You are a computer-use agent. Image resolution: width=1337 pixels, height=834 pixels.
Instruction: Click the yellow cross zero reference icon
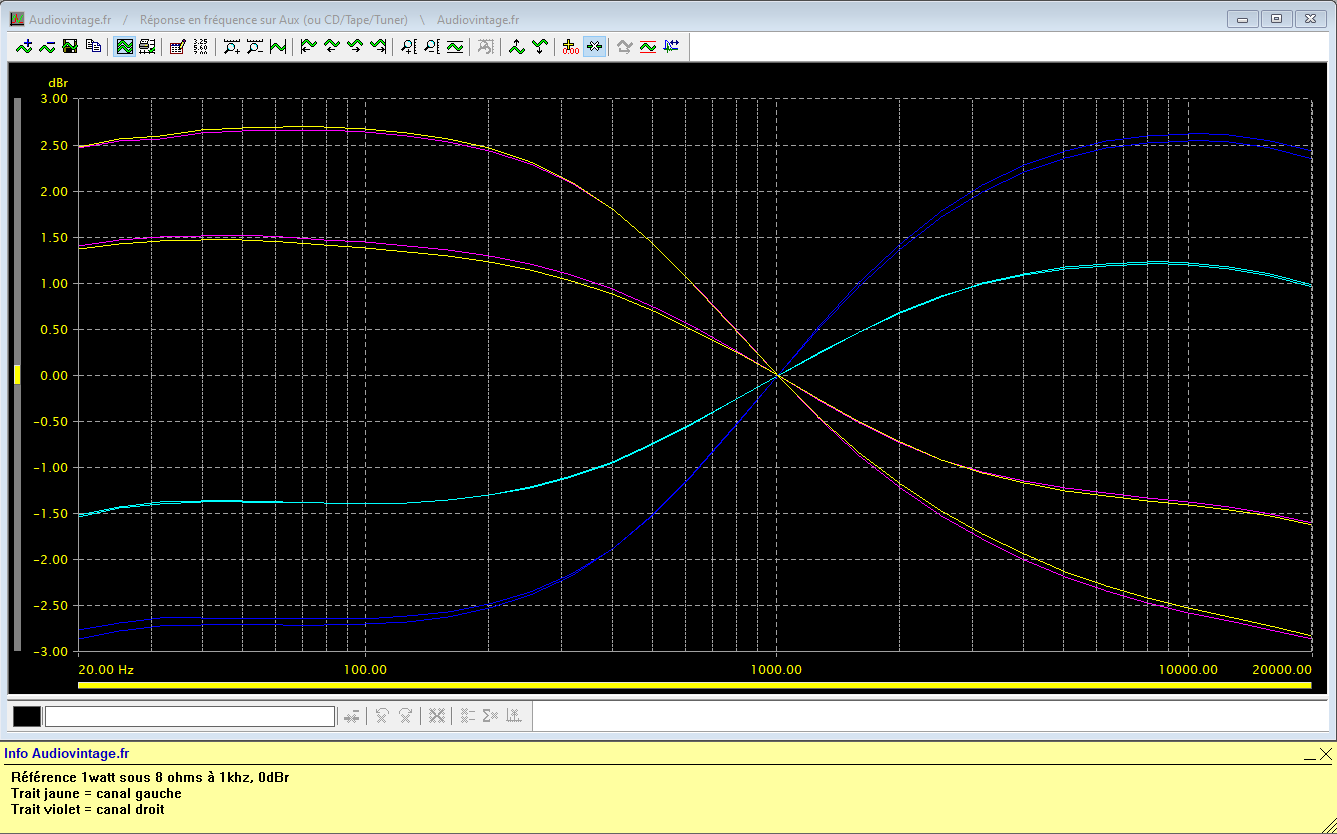(571, 46)
